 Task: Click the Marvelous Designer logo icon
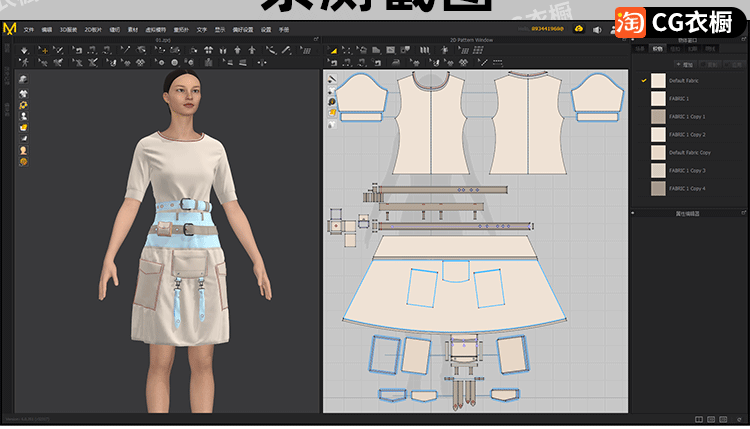[9, 29]
